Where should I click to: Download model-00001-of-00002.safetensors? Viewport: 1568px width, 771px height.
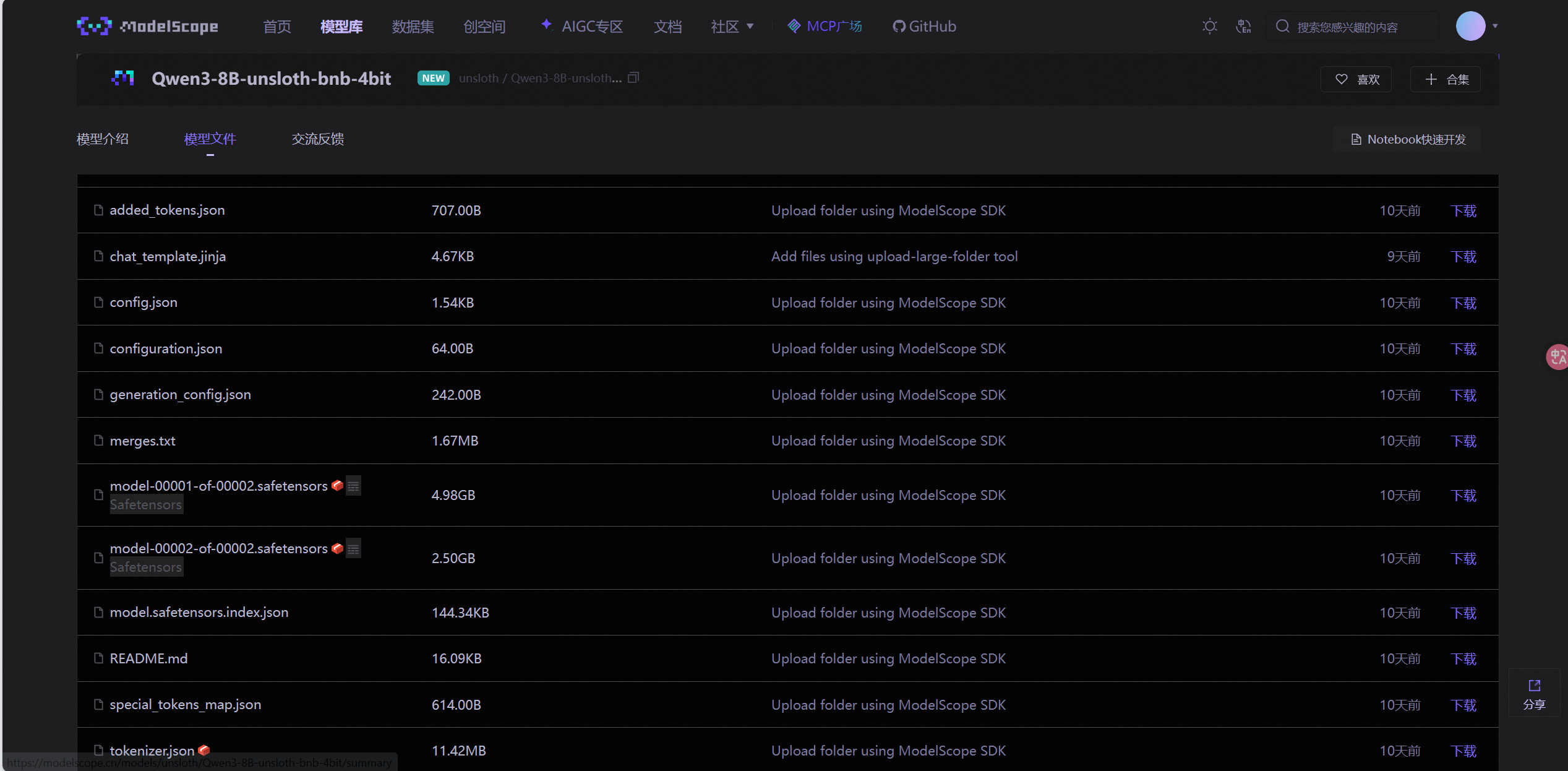coord(1463,496)
